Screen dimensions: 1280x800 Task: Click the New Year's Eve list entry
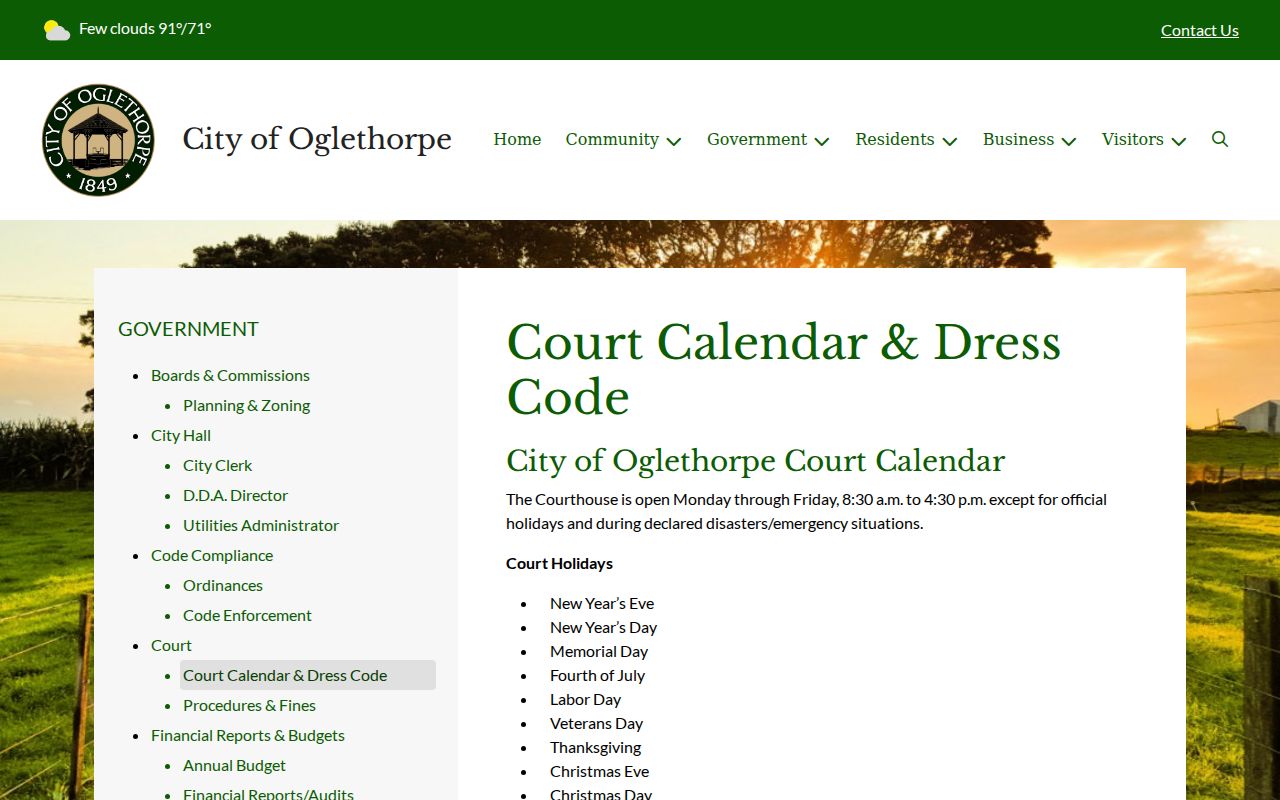coord(602,603)
